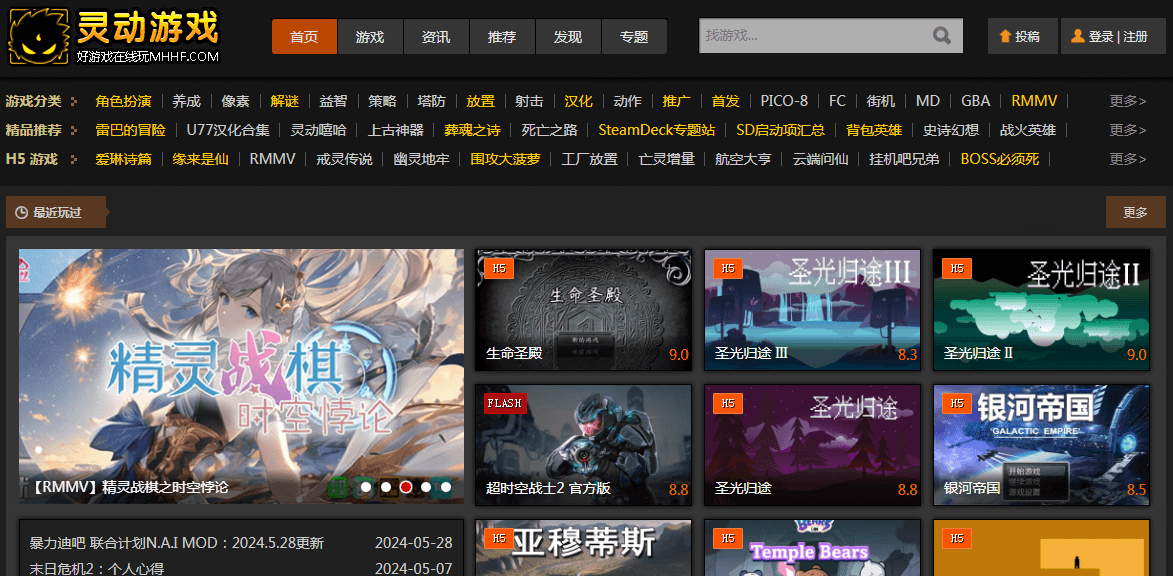Click the H5 badge on 生命圣殿
This screenshot has height=576, width=1173.
click(498, 268)
